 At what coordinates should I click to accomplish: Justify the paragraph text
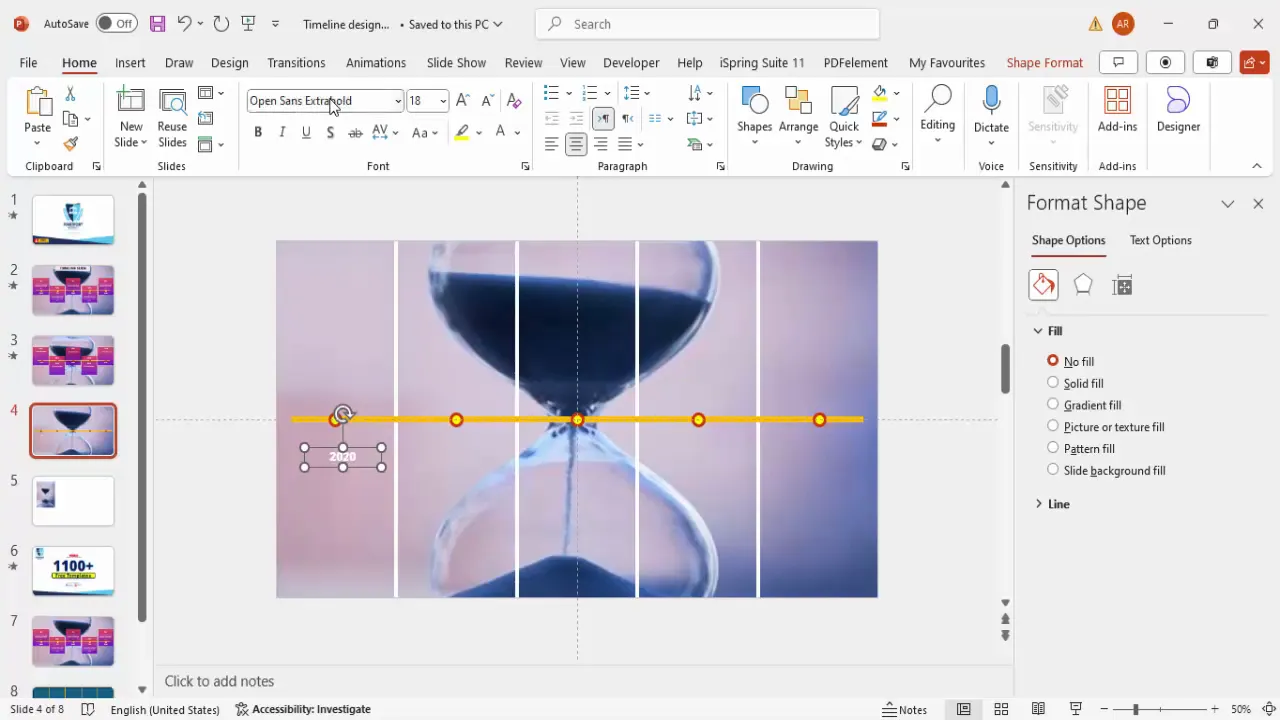(x=626, y=144)
